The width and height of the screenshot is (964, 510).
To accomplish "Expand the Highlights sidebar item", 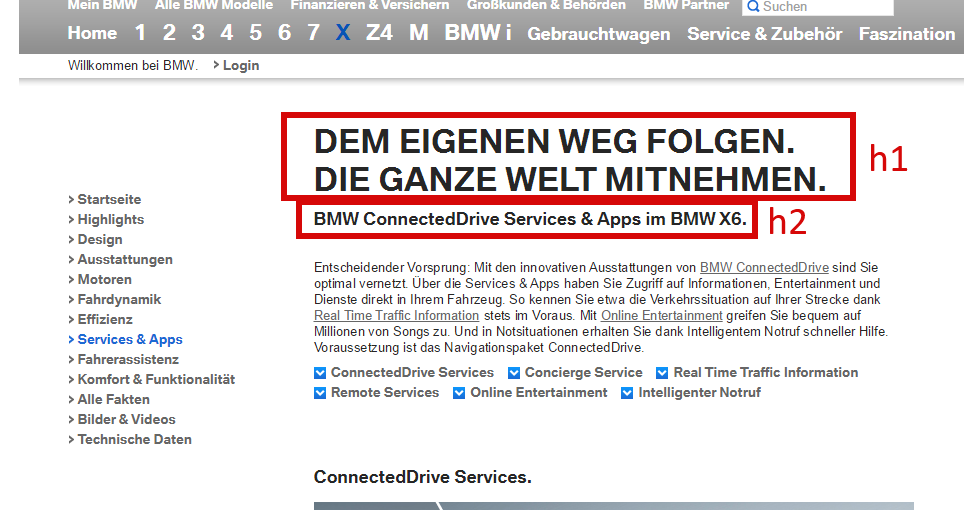I will [111, 219].
